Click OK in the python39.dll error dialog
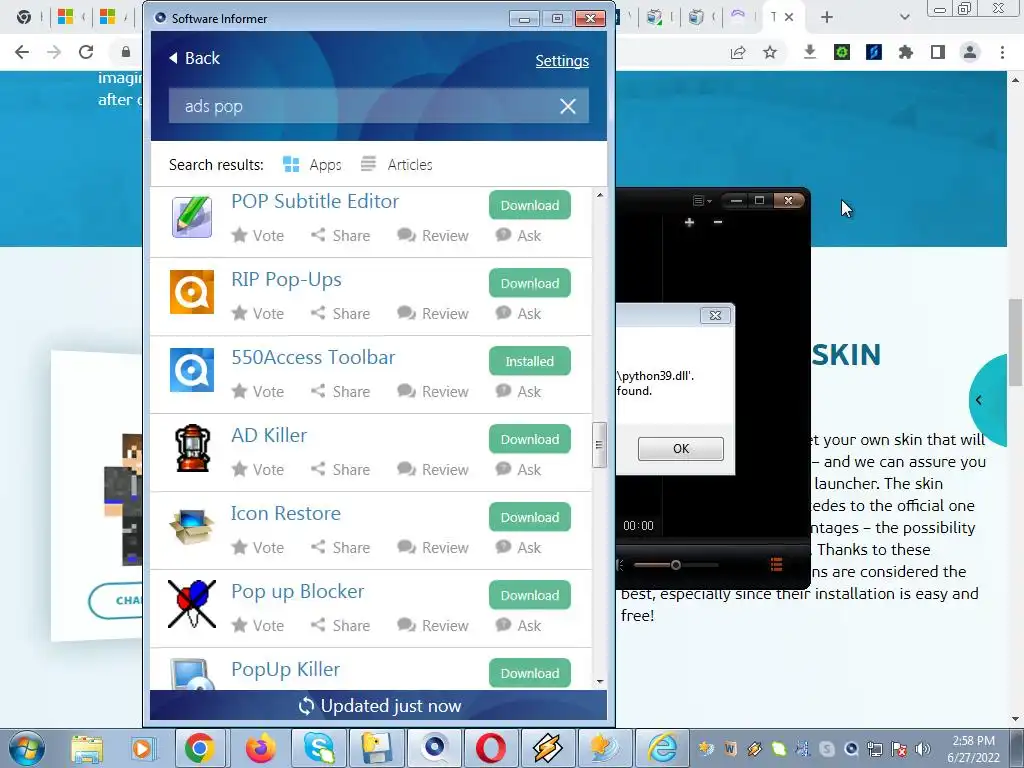This screenshot has width=1024, height=768. [680, 449]
